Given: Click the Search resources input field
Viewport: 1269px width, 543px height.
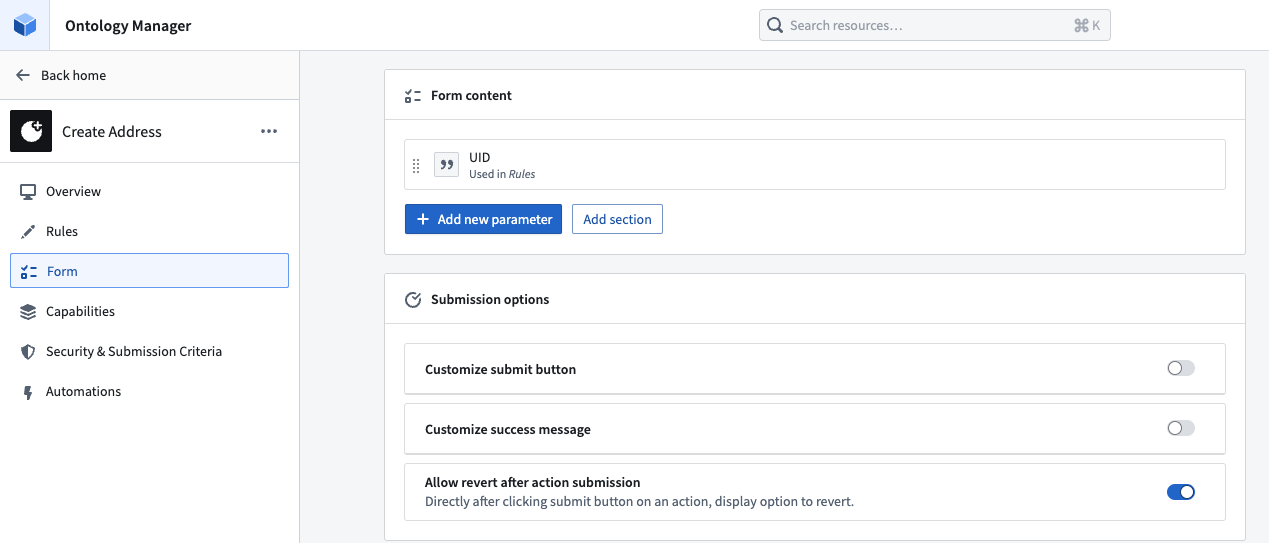Looking at the screenshot, I should click(x=934, y=25).
